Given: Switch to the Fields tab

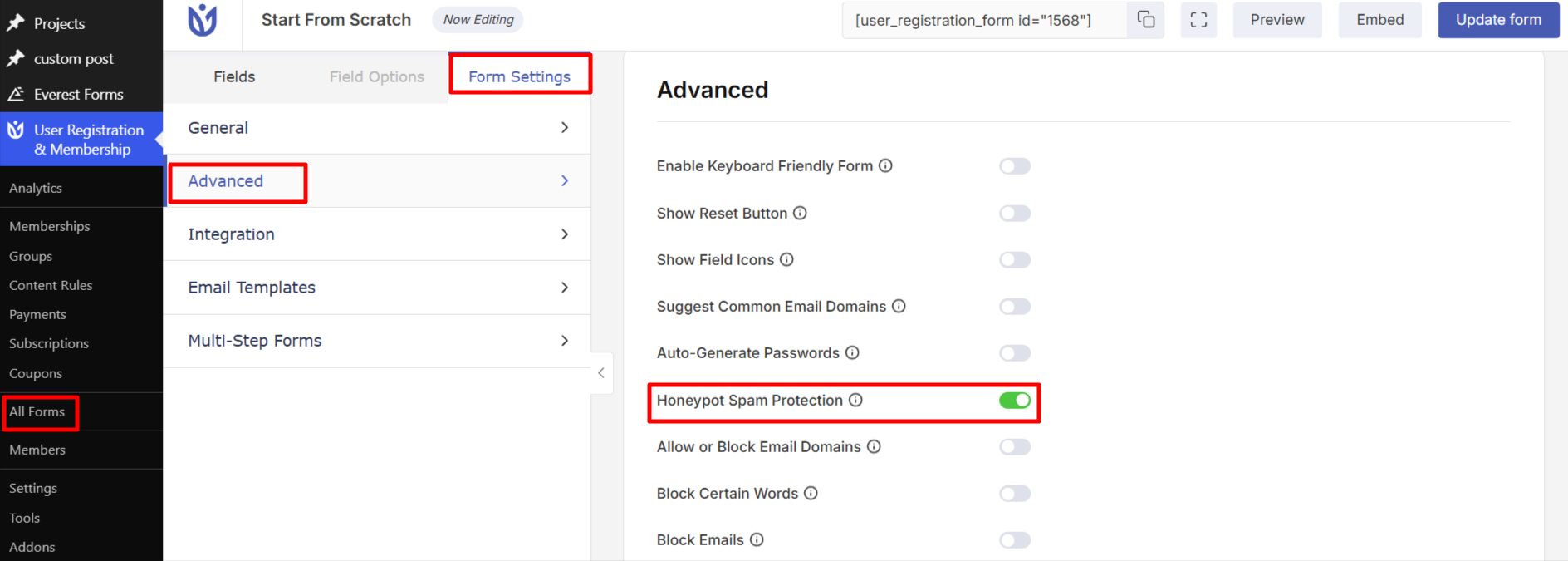Looking at the screenshot, I should (234, 76).
